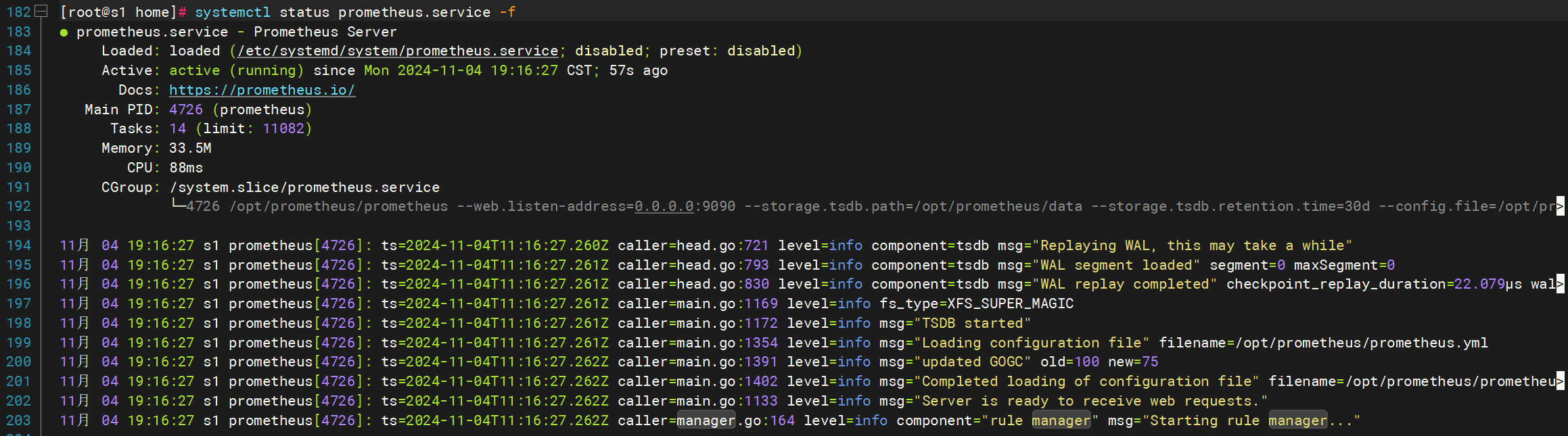Open the /etc/systemd/system/prometheus.service path link

[398, 51]
